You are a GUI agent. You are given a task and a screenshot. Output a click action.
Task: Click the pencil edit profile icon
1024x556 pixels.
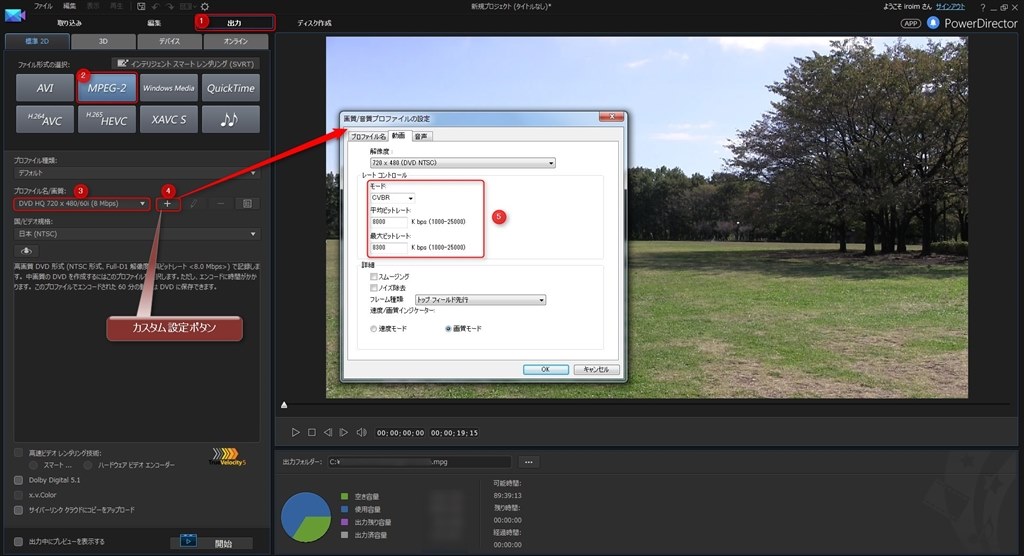click(x=194, y=204)
